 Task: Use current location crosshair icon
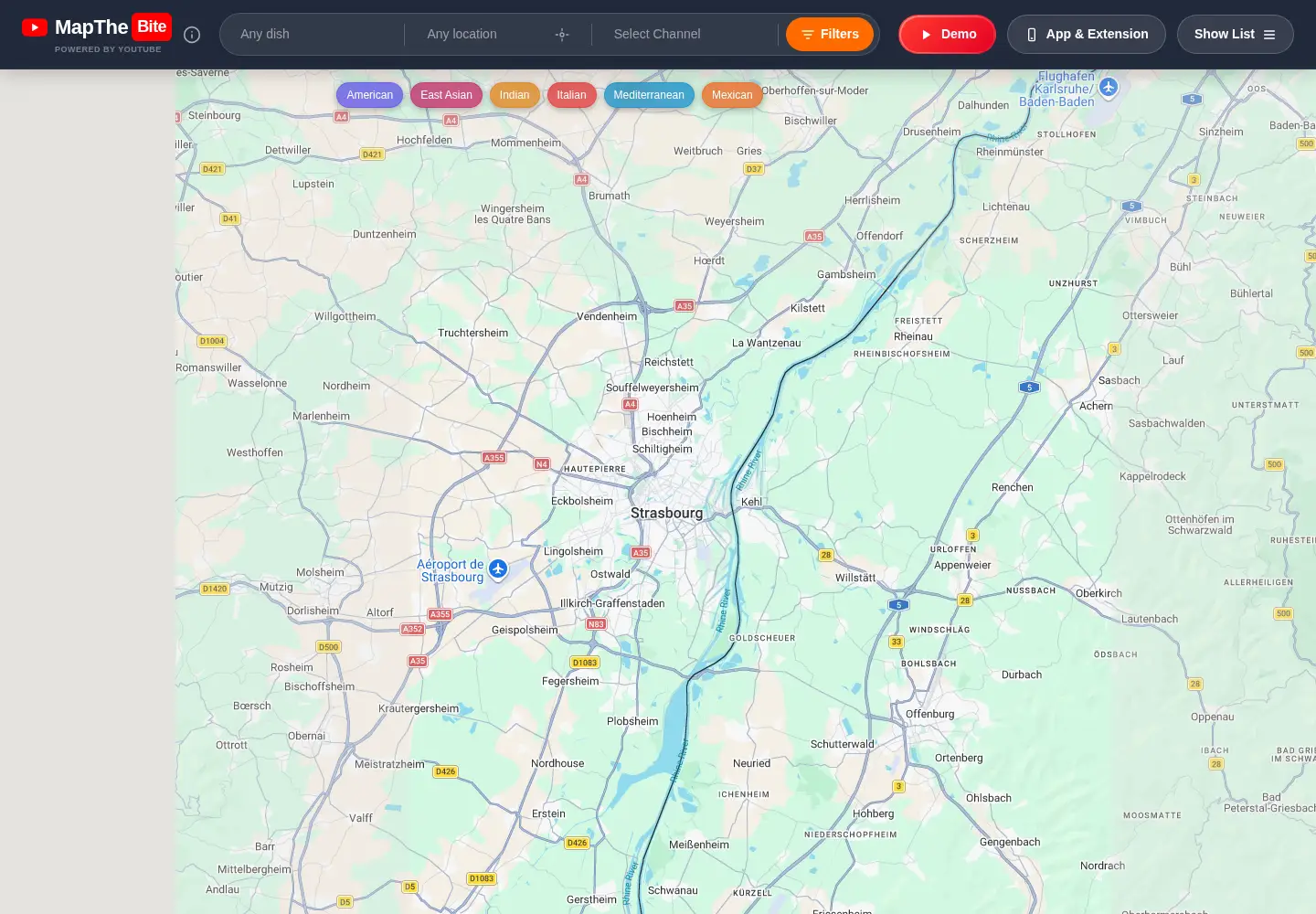point(562,35)
